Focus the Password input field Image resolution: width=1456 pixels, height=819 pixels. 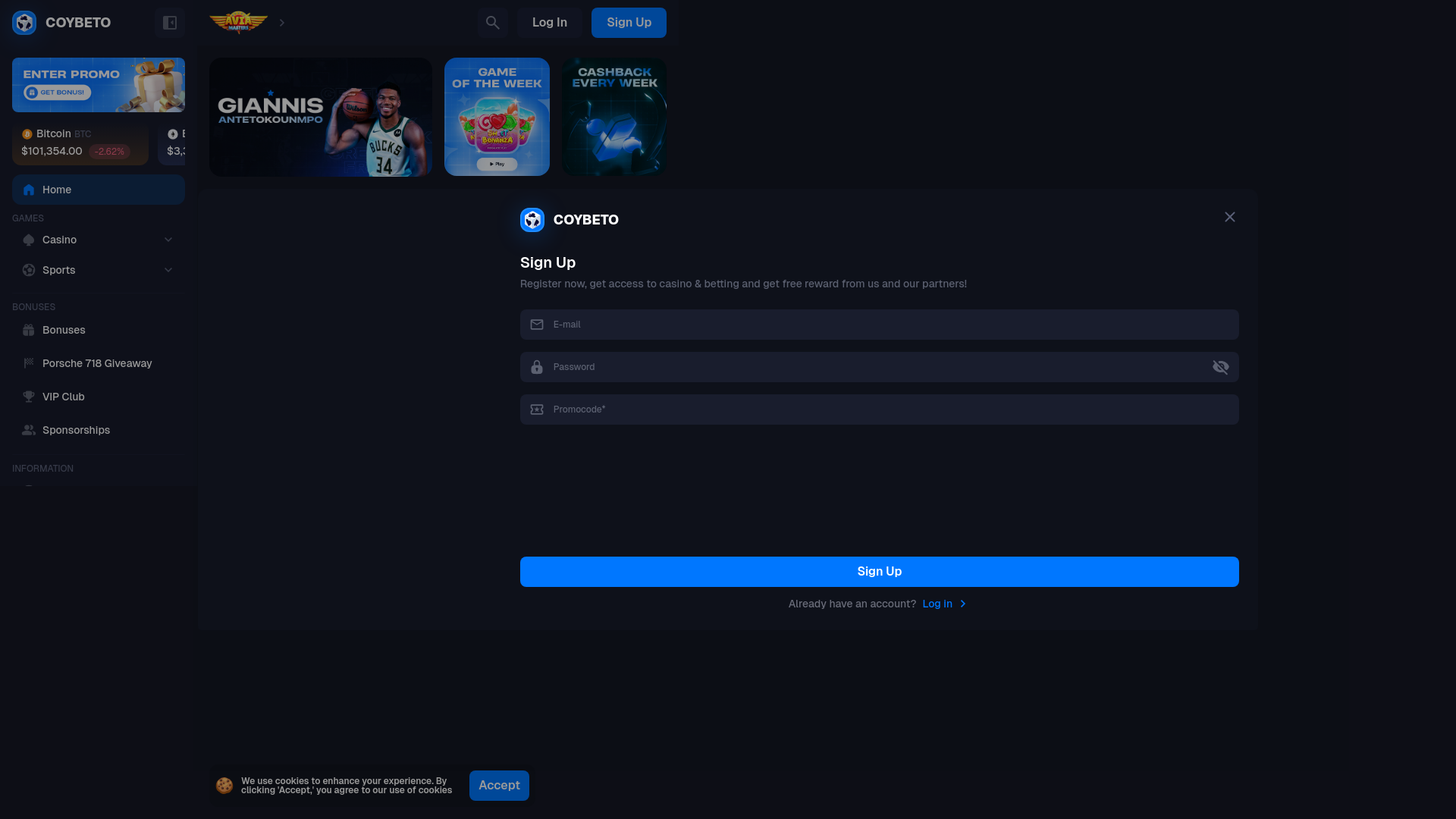click(880, 367)
